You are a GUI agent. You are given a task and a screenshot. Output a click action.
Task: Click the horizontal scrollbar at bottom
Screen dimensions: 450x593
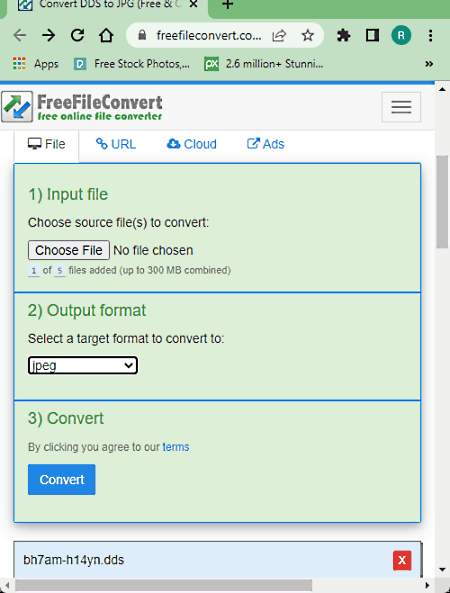(163, 585)
